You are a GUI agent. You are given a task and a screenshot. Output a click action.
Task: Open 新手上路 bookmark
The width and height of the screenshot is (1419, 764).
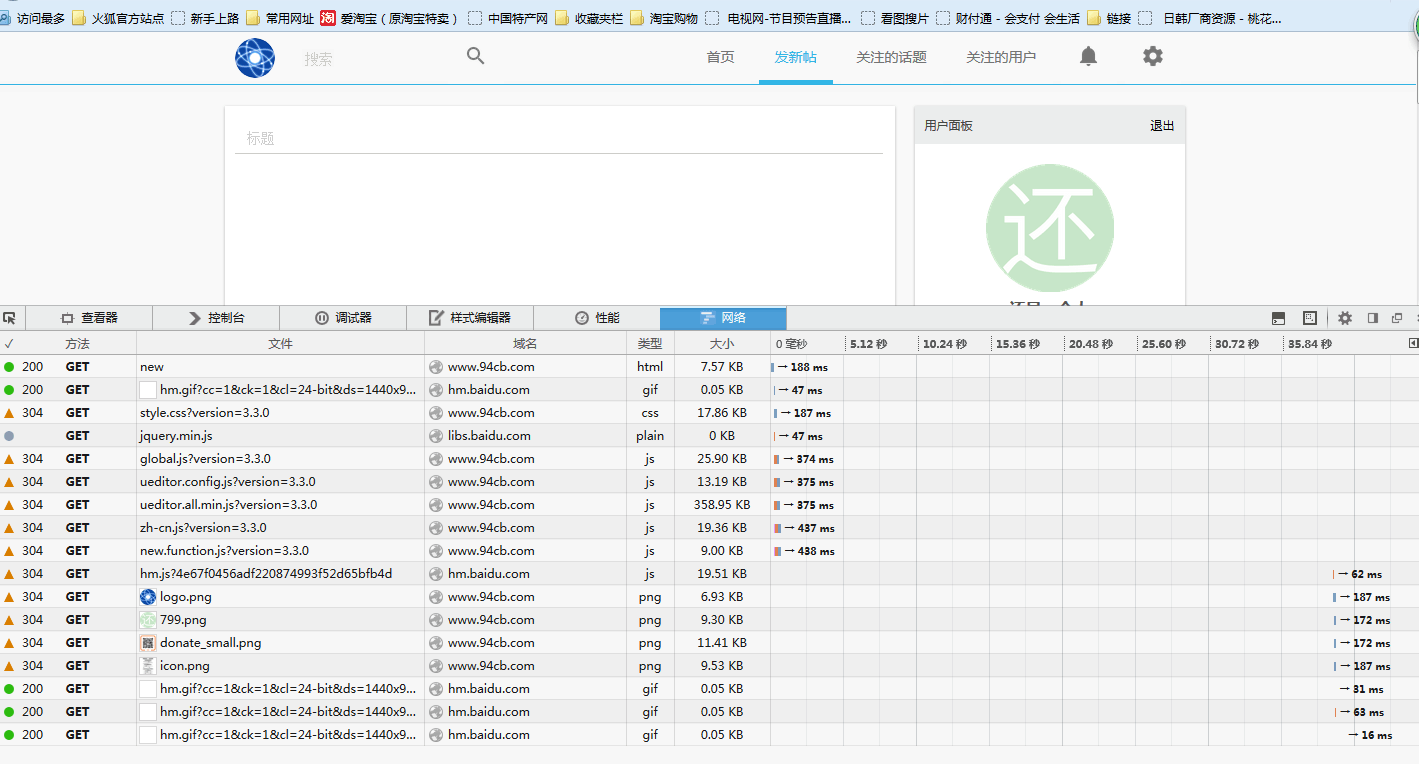(205, 18)
